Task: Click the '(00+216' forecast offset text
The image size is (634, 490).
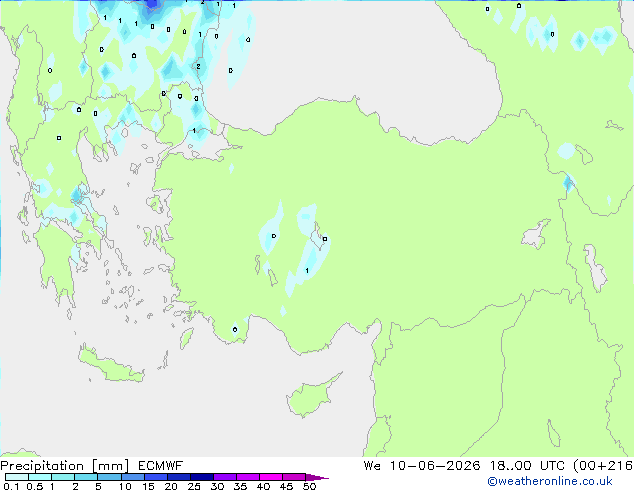Action: [x=603, y=466]
